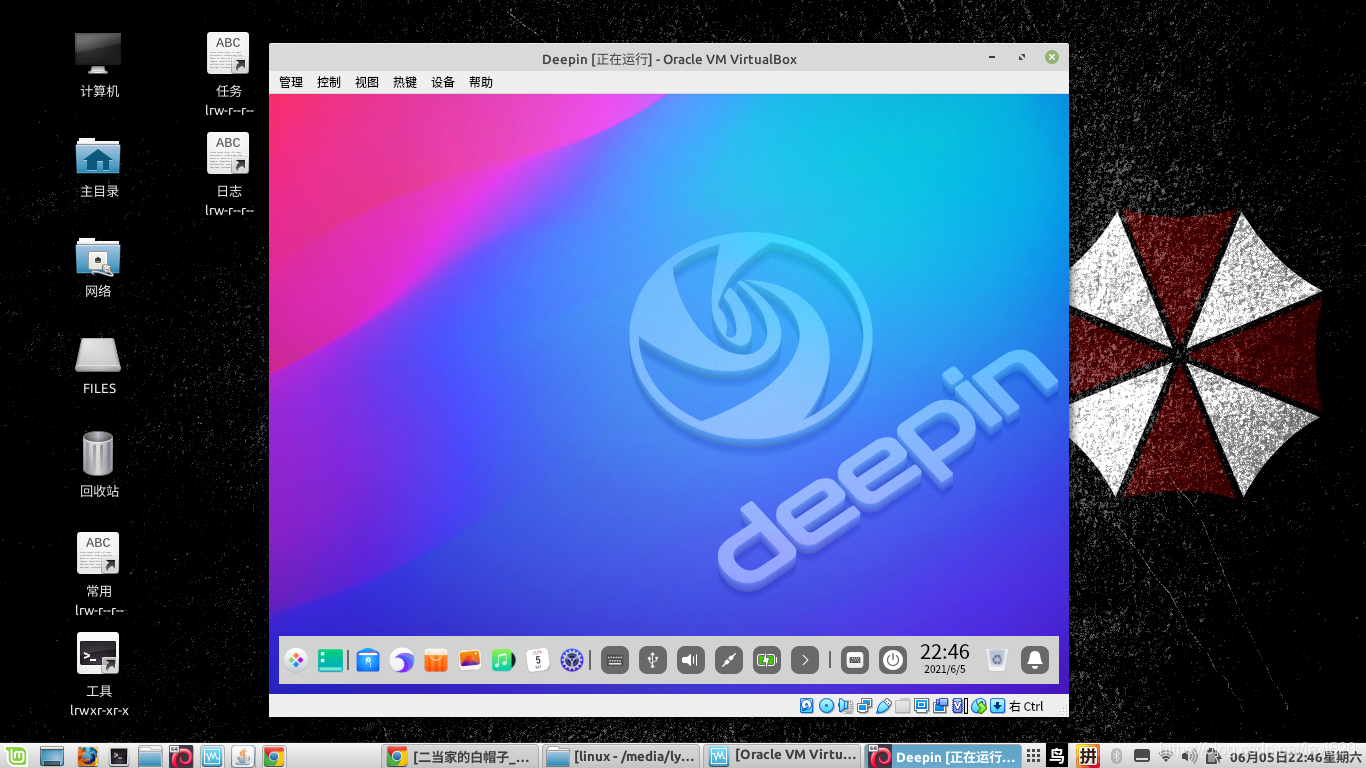1366x768 pixels.
Task: Click the Deepin [正在运行] taskbar window button
Action: point(944,756)
